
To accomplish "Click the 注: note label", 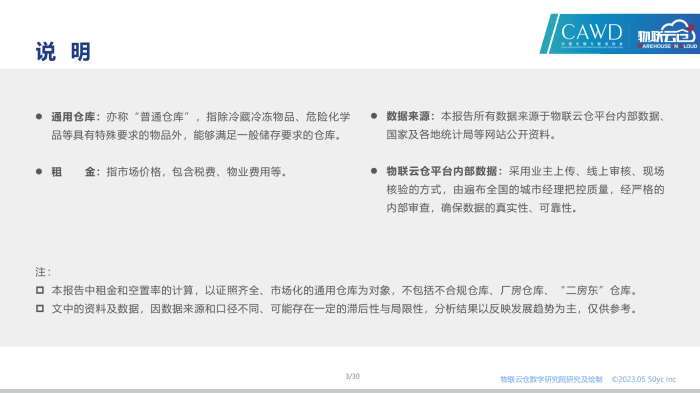I will (43, 272).
